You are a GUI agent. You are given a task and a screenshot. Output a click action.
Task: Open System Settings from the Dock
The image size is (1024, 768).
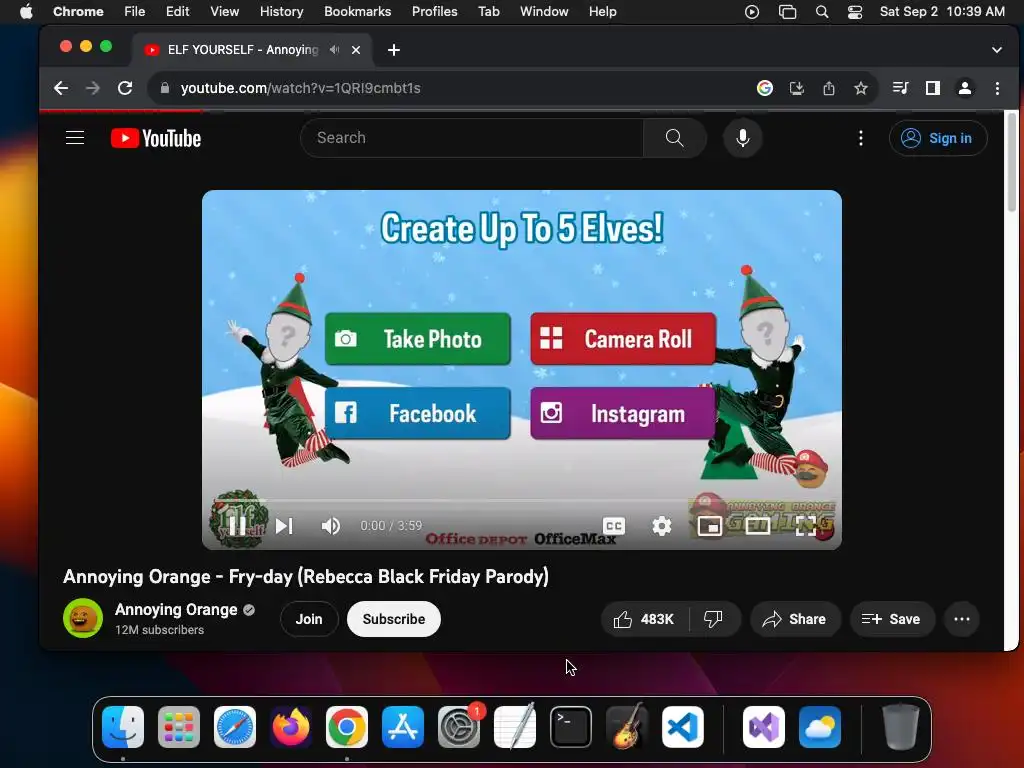point(459,727)
